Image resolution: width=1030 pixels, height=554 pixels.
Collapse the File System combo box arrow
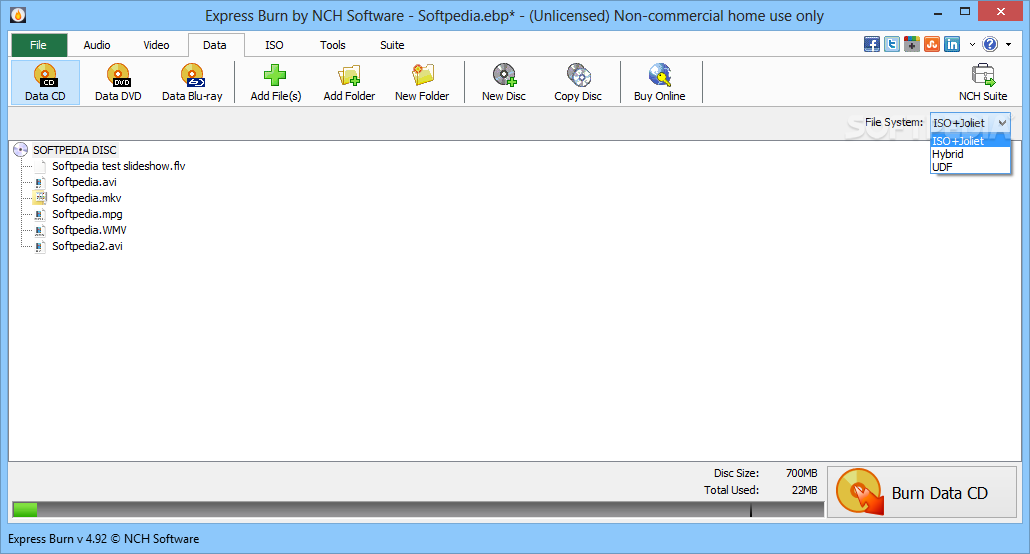click(1002, 123)
